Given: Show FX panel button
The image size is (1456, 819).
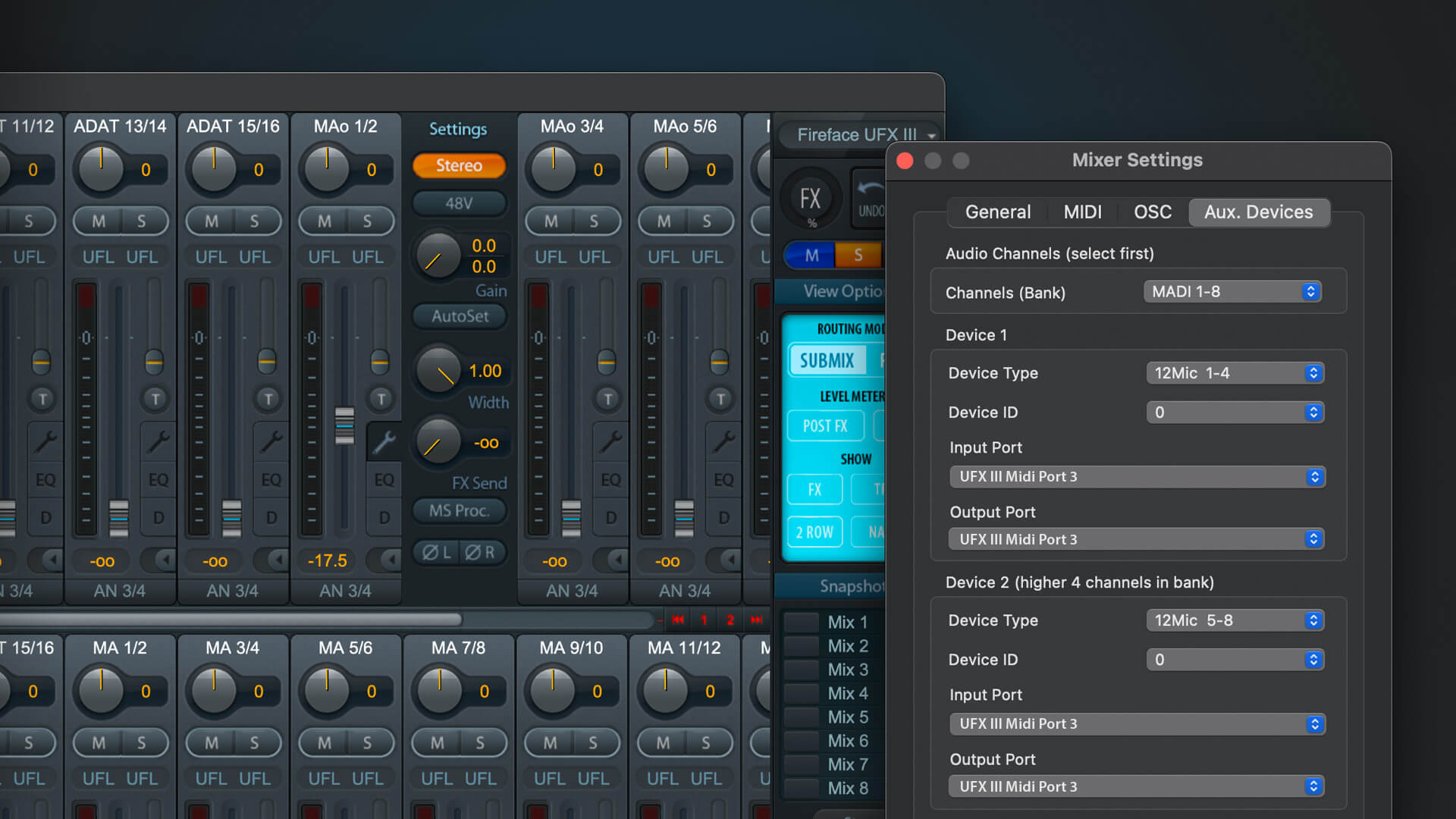Looking at the screenshot, I should tap(814, 490).
